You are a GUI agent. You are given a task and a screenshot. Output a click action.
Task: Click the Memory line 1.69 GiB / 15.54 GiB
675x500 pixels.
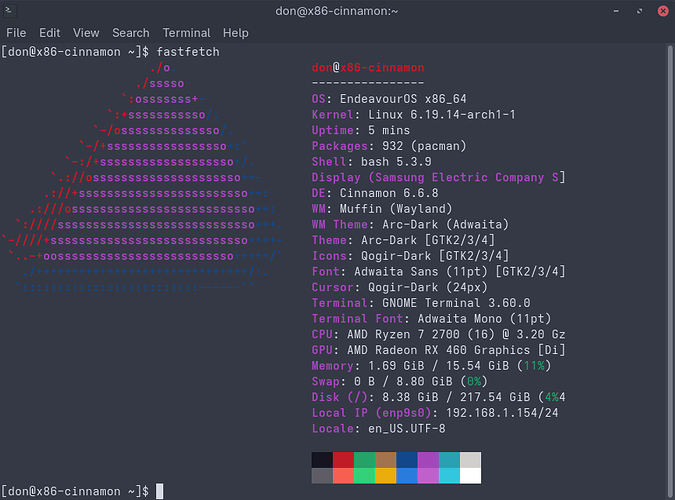point(431,366)
